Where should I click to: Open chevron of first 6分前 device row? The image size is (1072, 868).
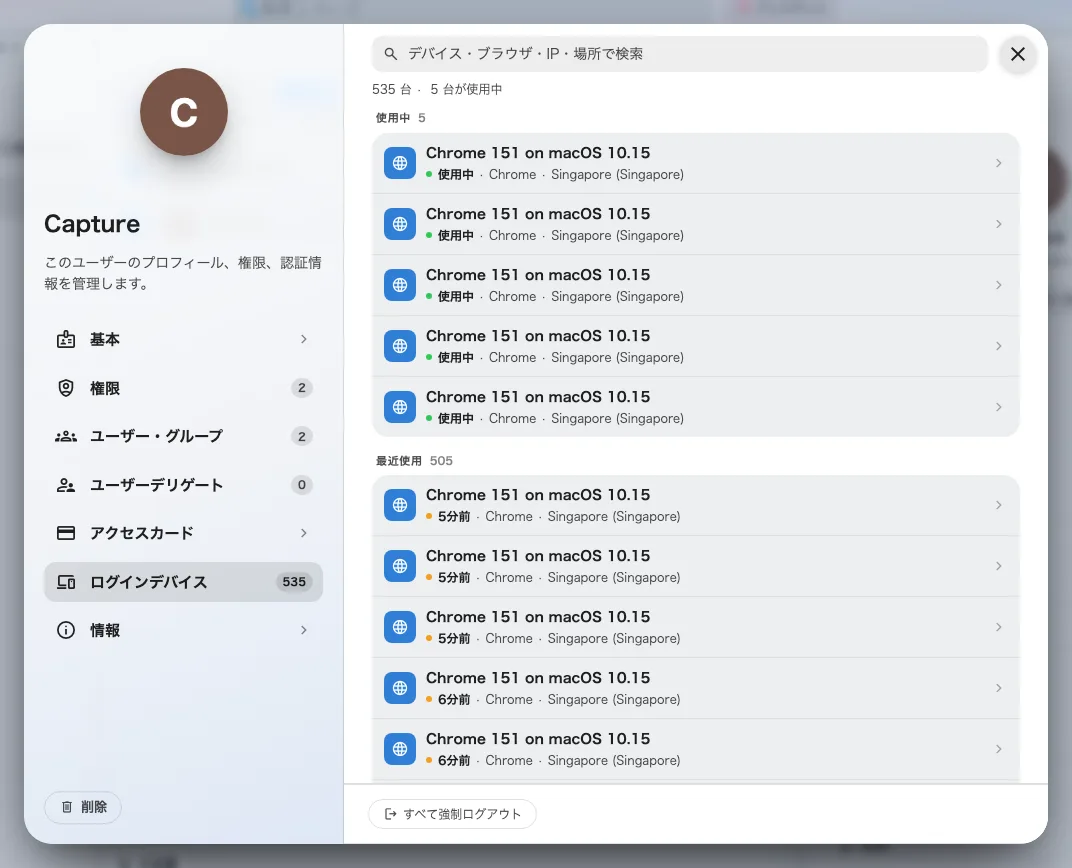coord(998,688)
